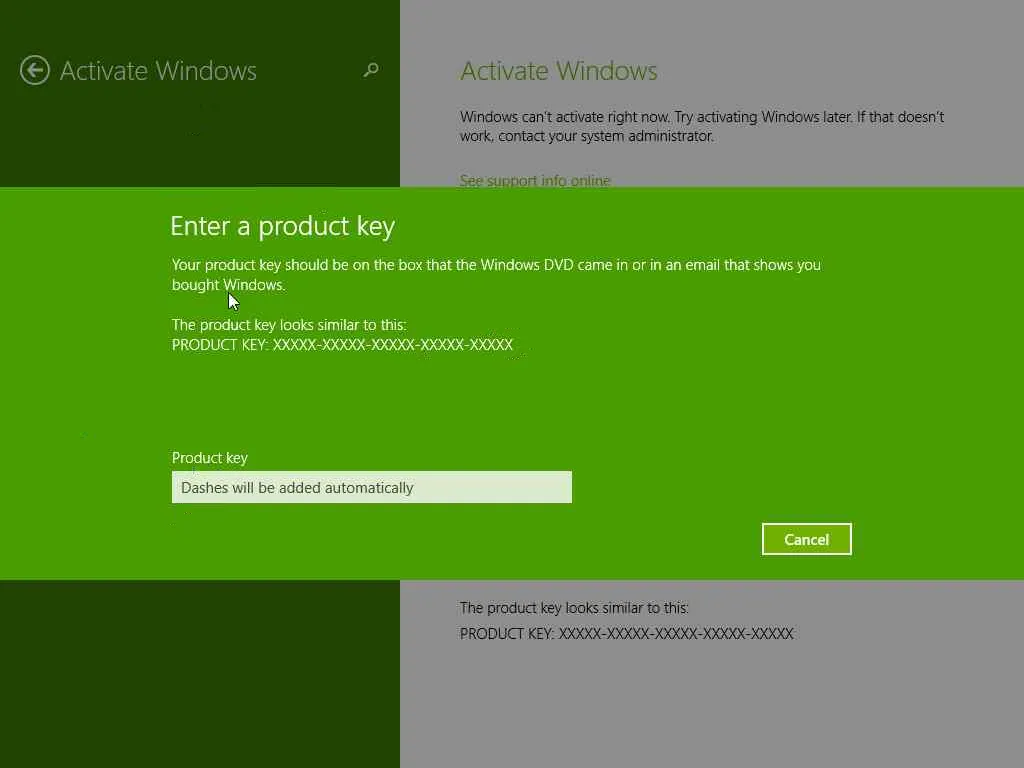Cancel the product key dialog

pos(807,539)
